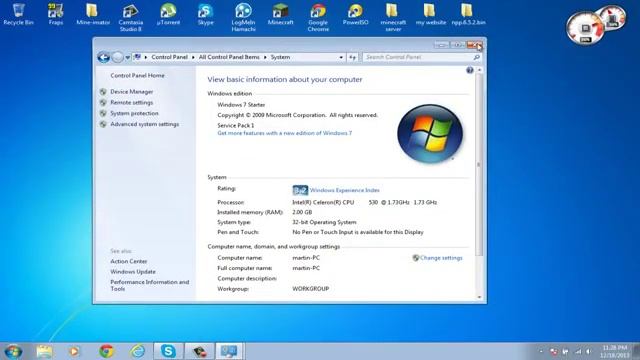Open Action Center link
The width and height of the screenshot is (640, 360).
pos(129,261)
